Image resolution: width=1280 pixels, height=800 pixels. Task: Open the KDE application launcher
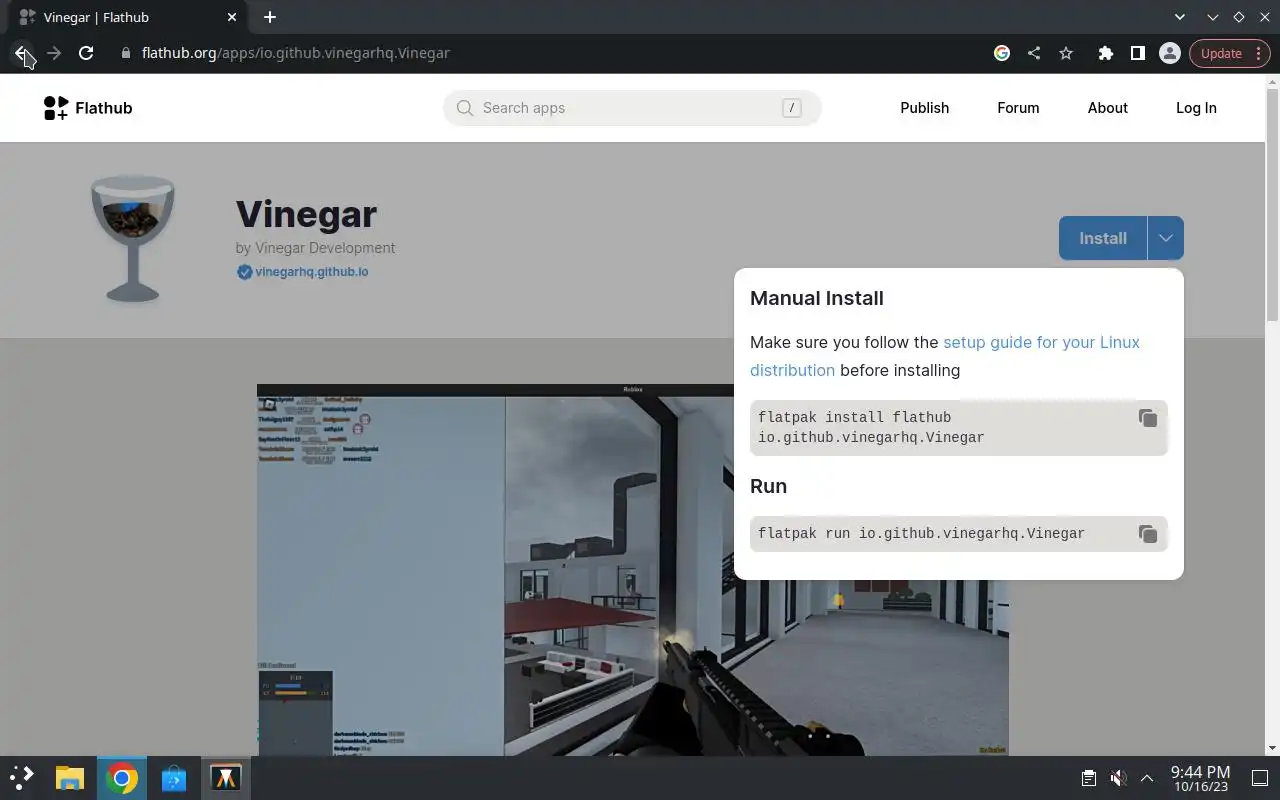pyautogui.click(x=22, y=778)
